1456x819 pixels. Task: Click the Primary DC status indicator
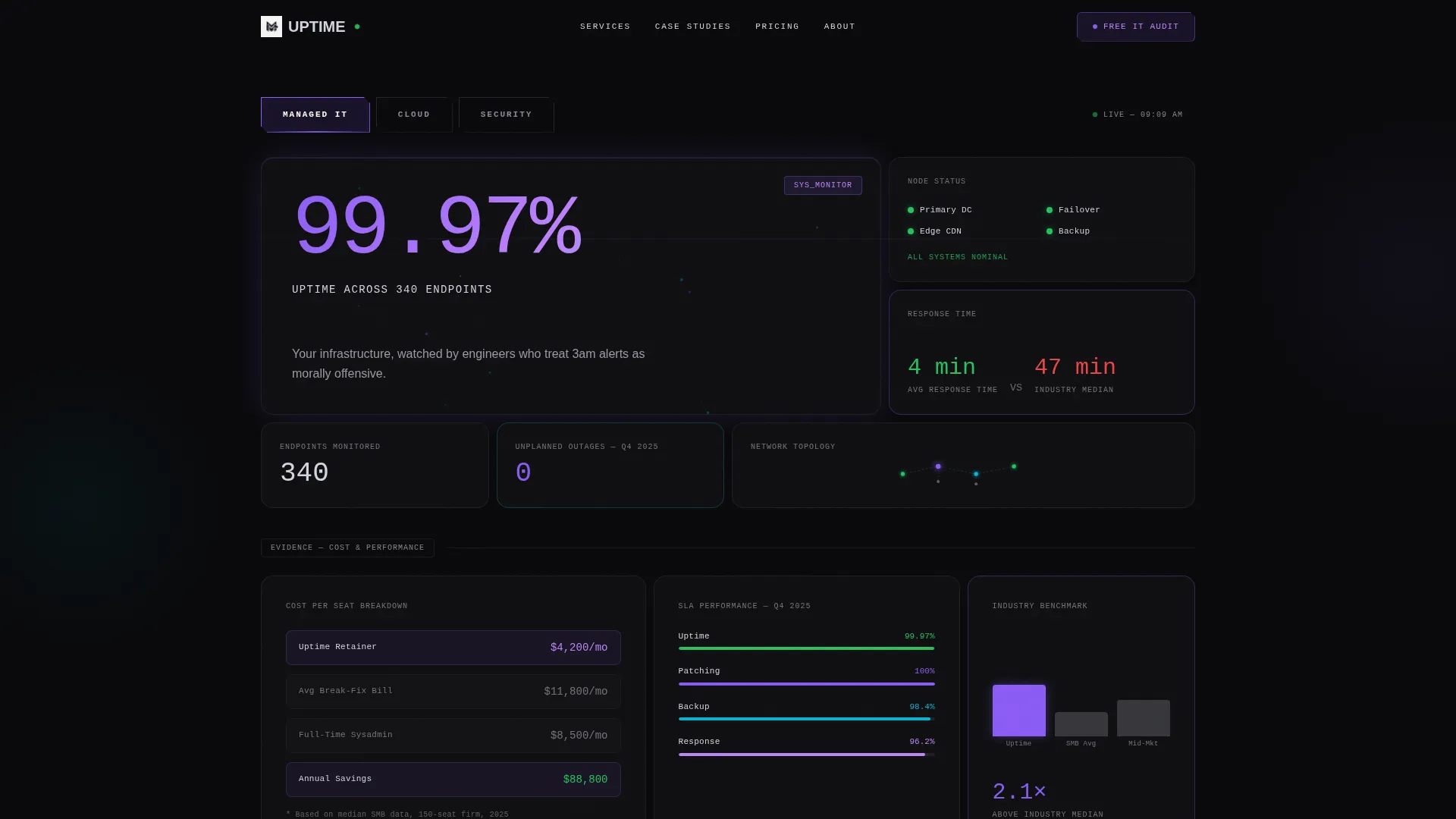point(911,210)
